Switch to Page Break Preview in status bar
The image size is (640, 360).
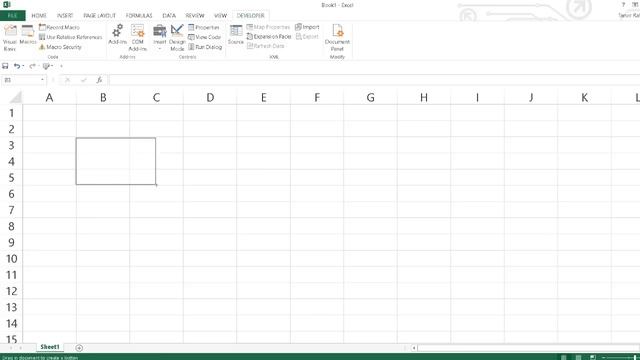point(593,357)
